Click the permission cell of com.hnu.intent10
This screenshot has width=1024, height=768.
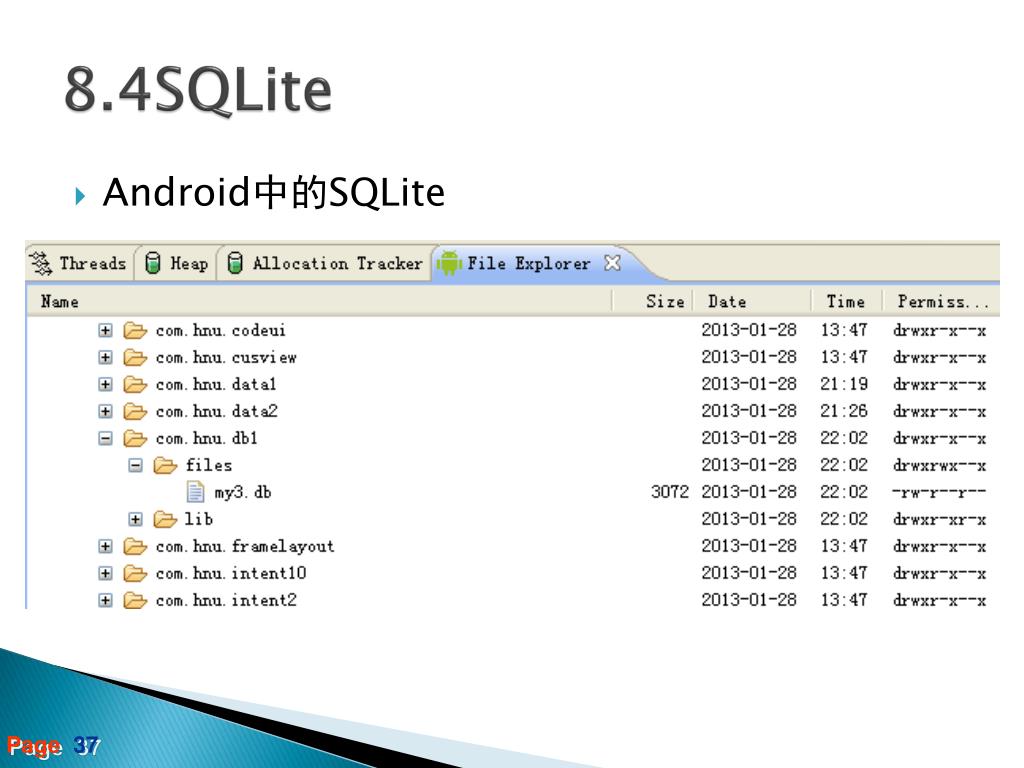pyautogui.click(x=939, y=573)
